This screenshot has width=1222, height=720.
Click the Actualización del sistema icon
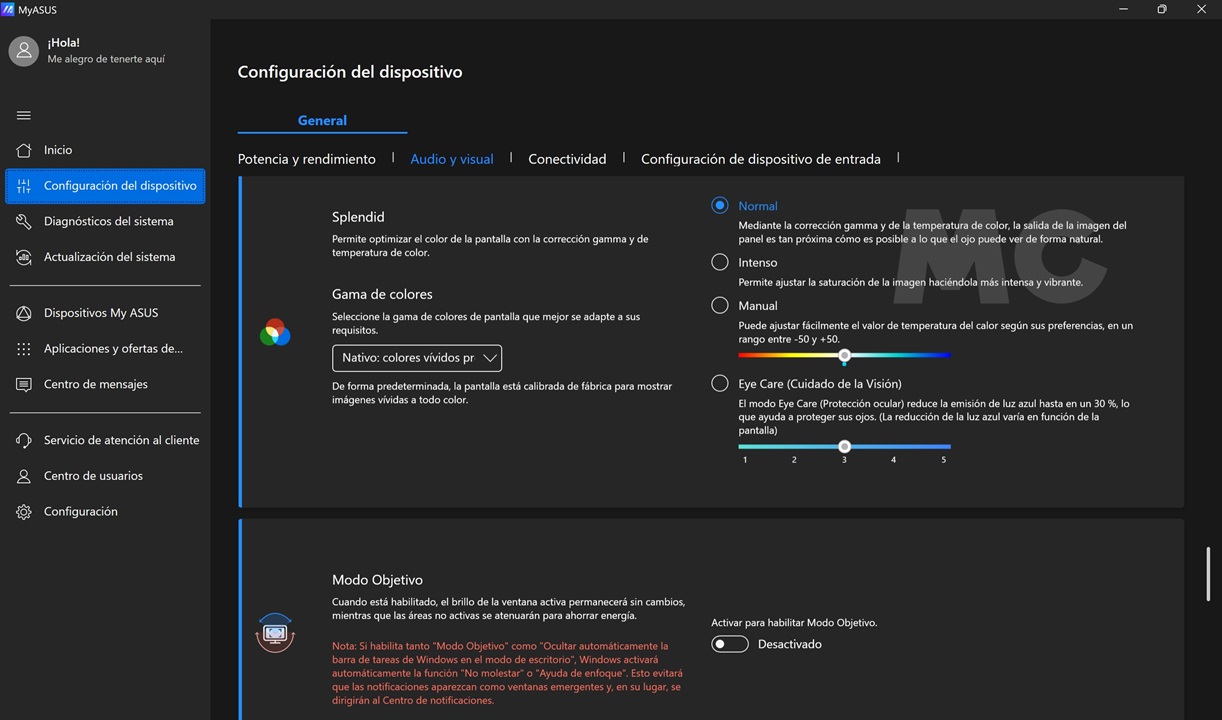(x=24, y=257)
